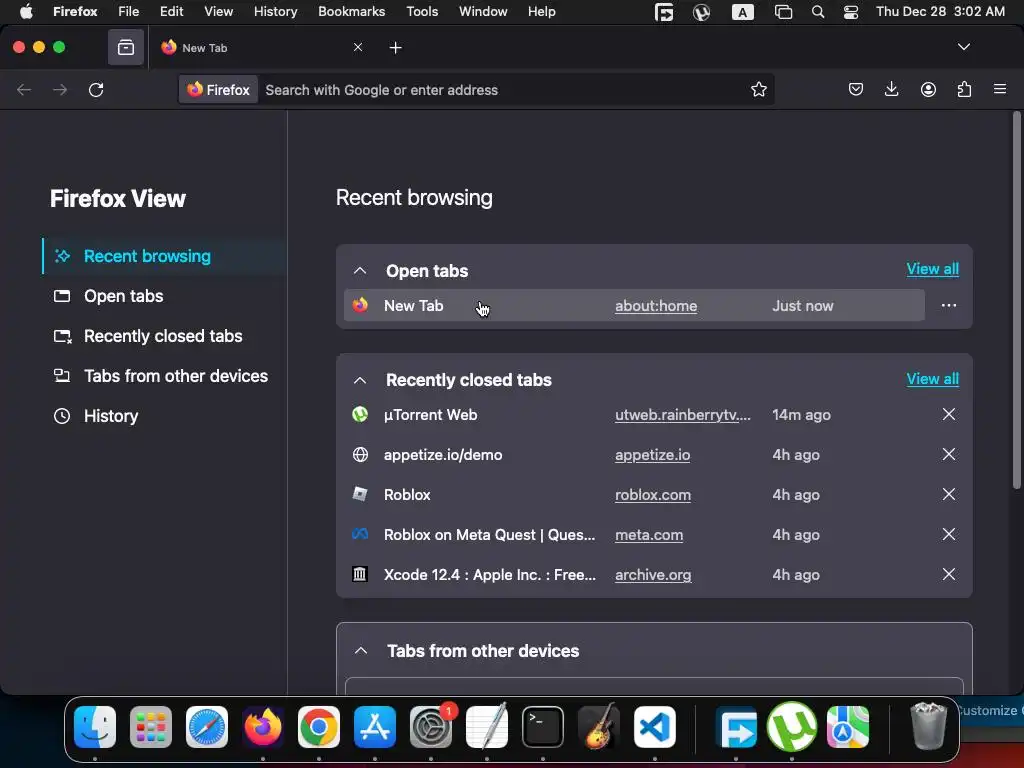Open the Firefox application menu

(x=1000, y=89)
